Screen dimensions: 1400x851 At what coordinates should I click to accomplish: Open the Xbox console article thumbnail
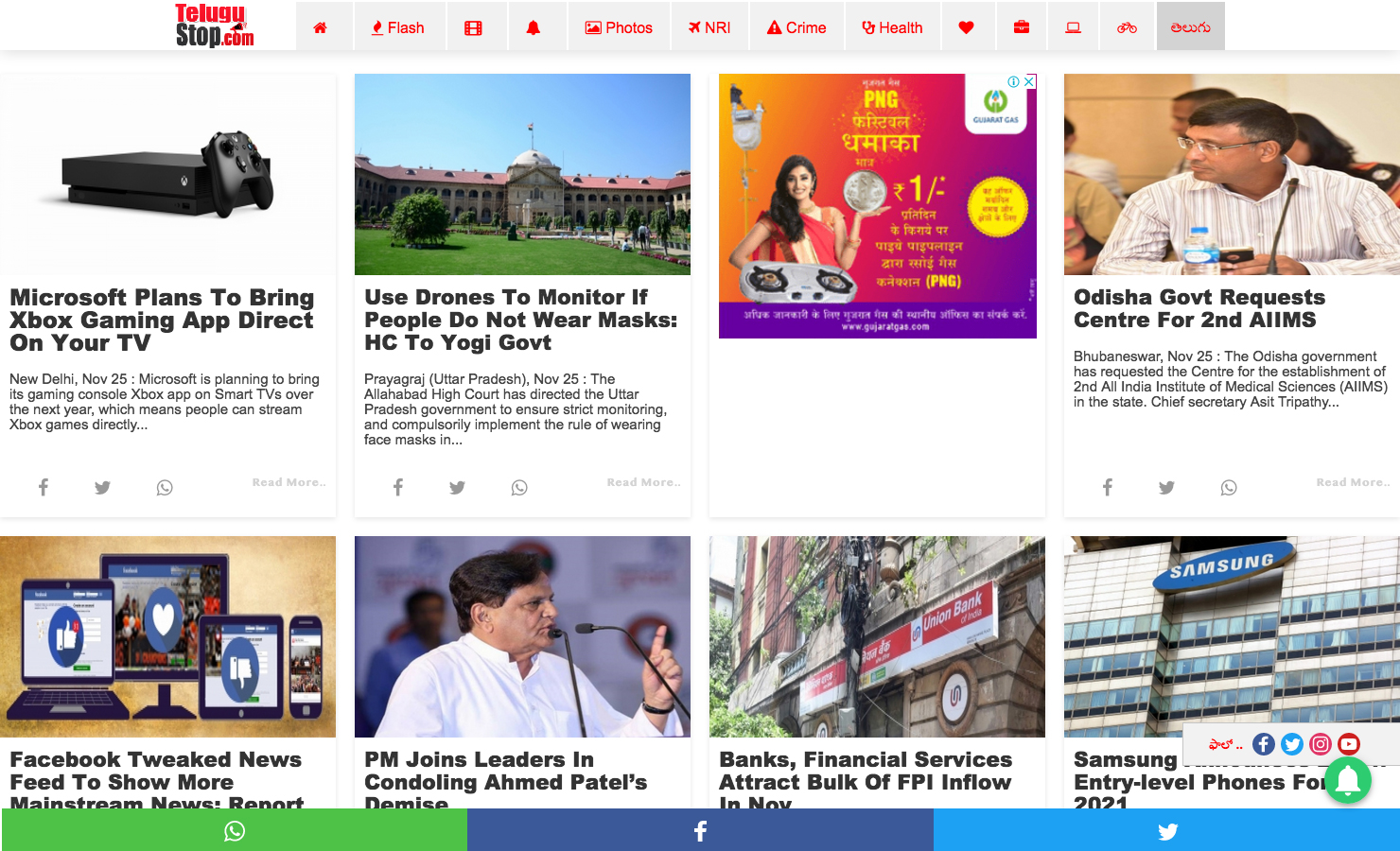[167, 174]
